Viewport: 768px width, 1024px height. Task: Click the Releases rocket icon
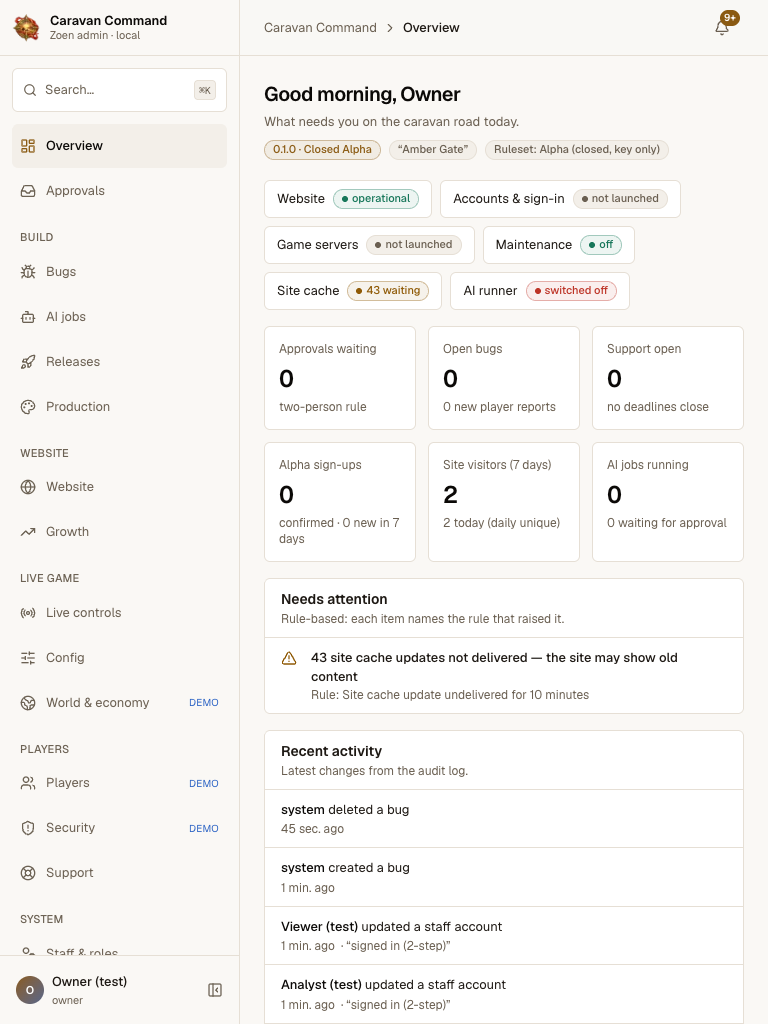click(x=28, y=362)
